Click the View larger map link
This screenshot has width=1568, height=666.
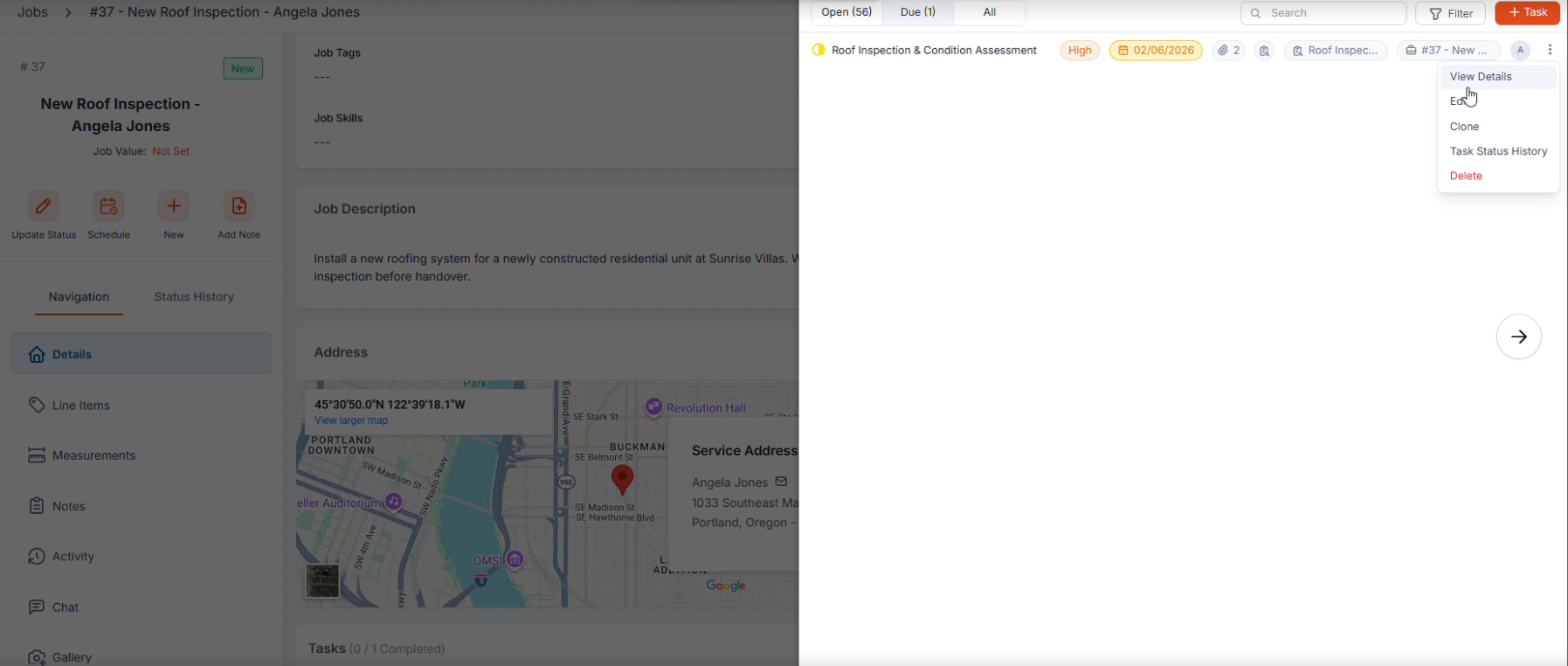351,420
